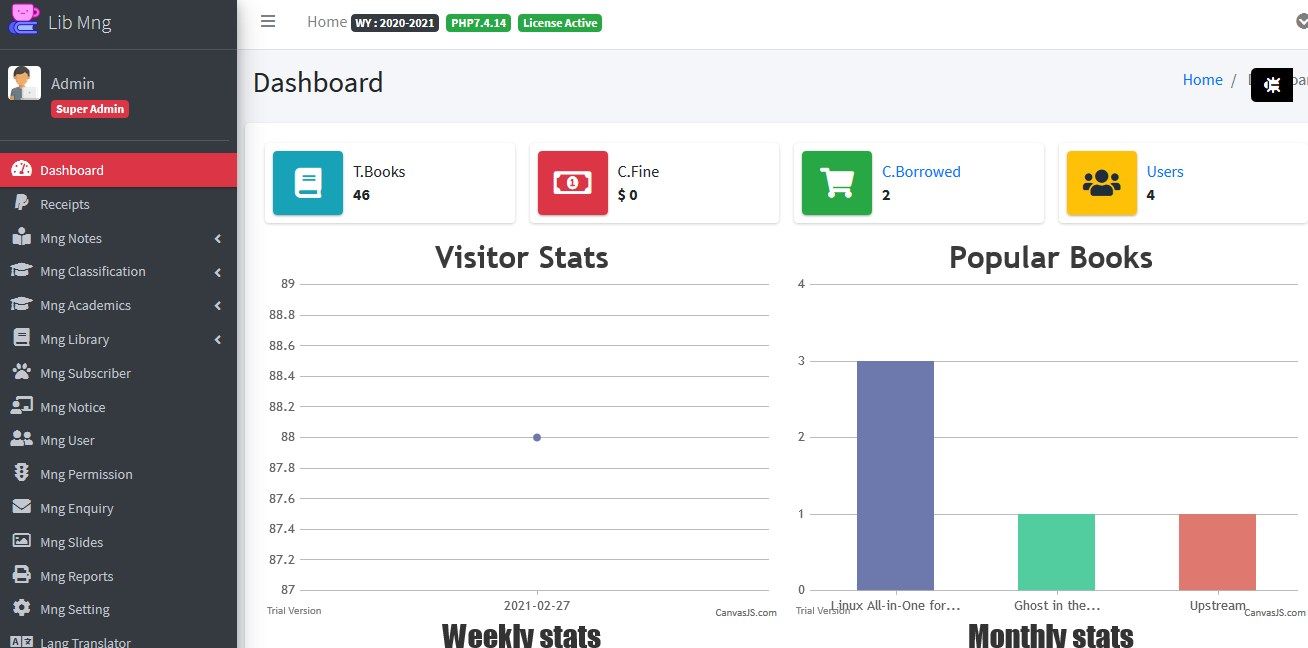1308x648 pixels.
Task: Click the blue Linux All-in-One bar
Action: [x=895, y=475]
